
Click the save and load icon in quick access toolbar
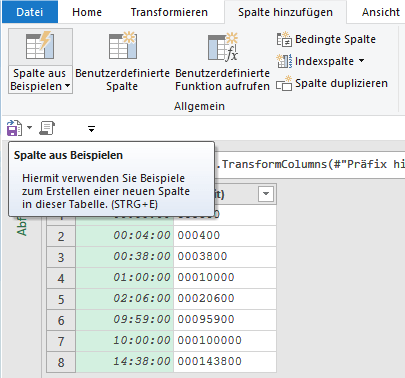click(14, 128)
